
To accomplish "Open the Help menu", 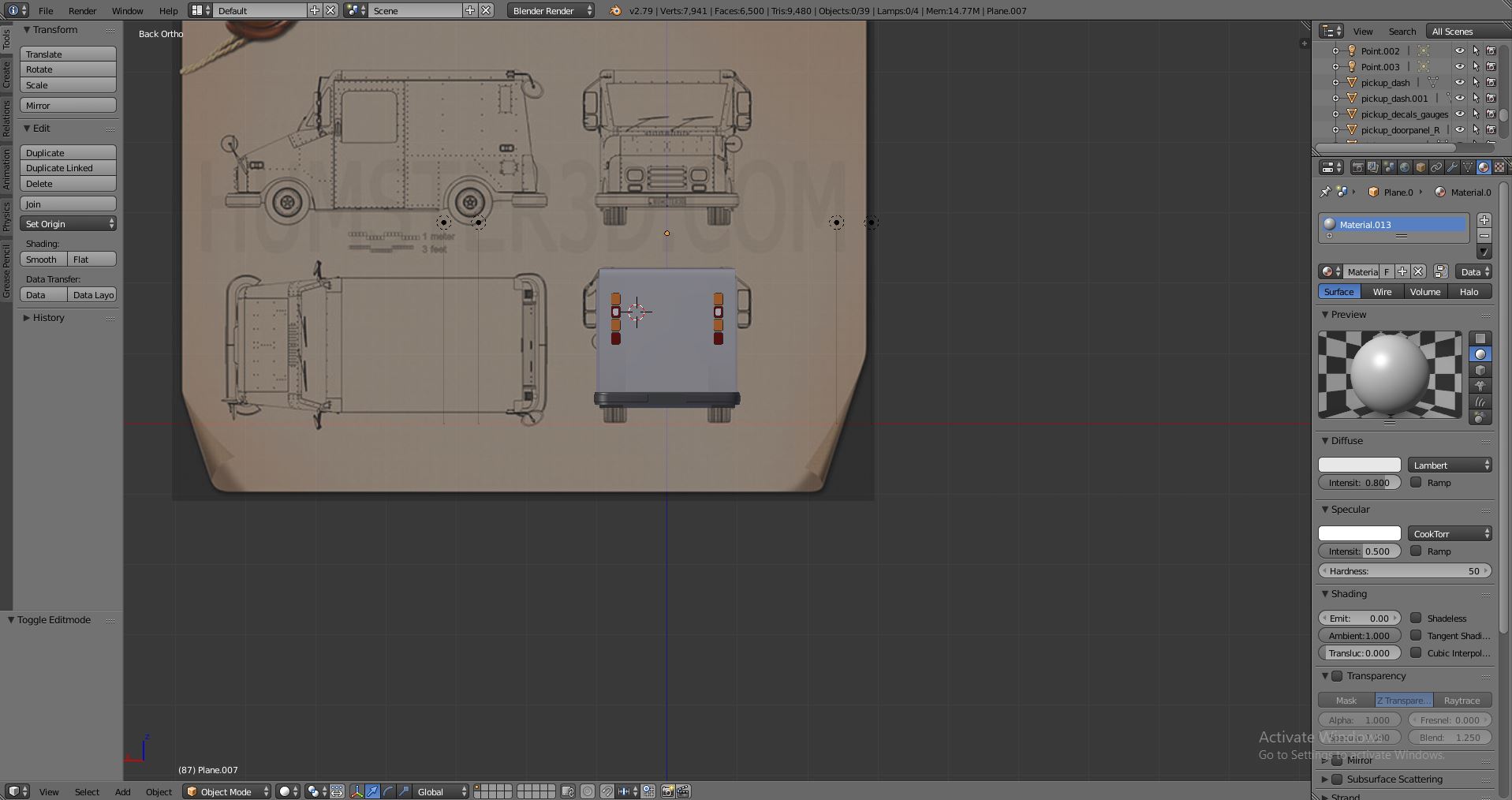I will pyautogui.click(x=168, y=10).
